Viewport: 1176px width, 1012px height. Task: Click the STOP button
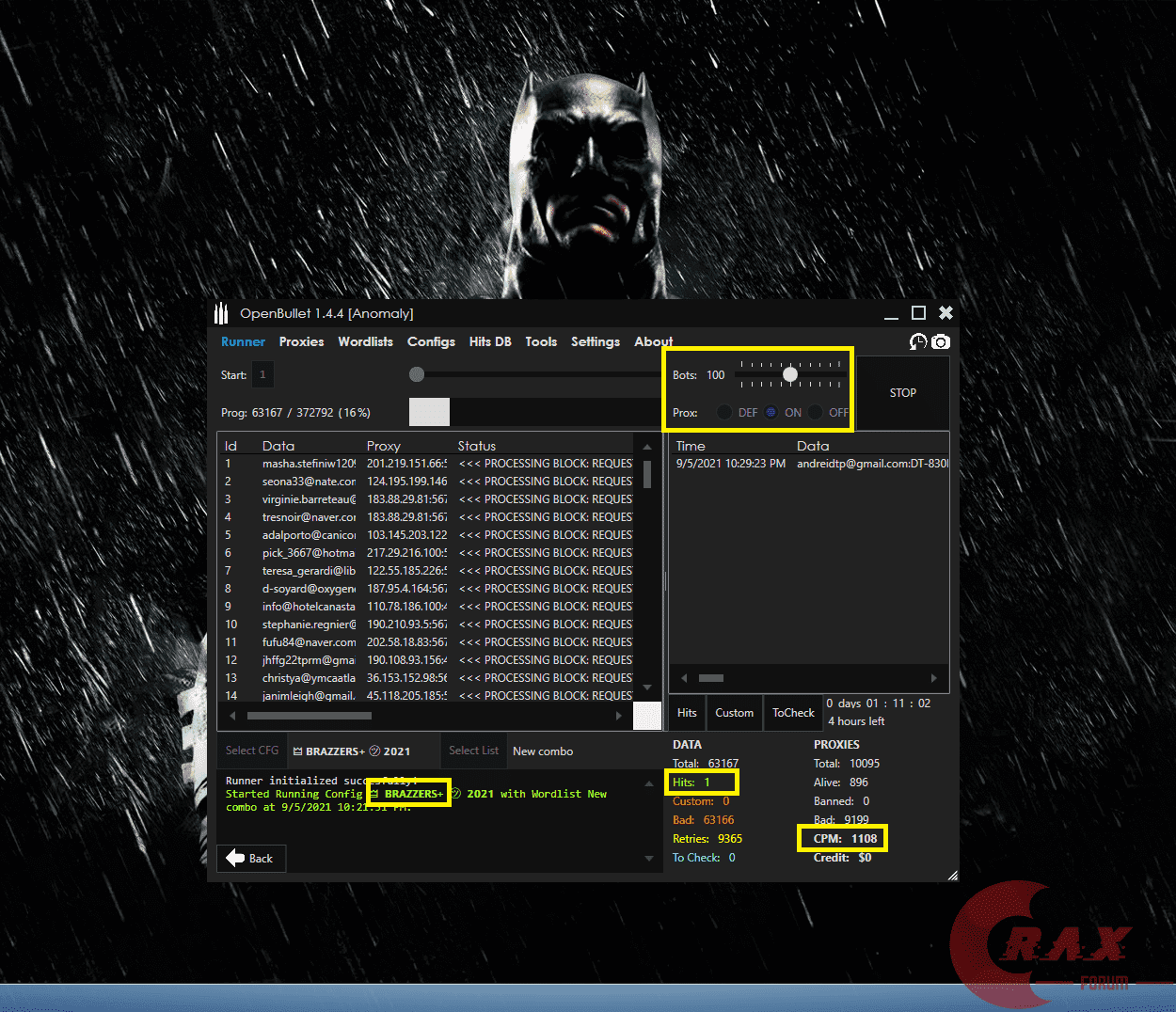pos(903,392)
